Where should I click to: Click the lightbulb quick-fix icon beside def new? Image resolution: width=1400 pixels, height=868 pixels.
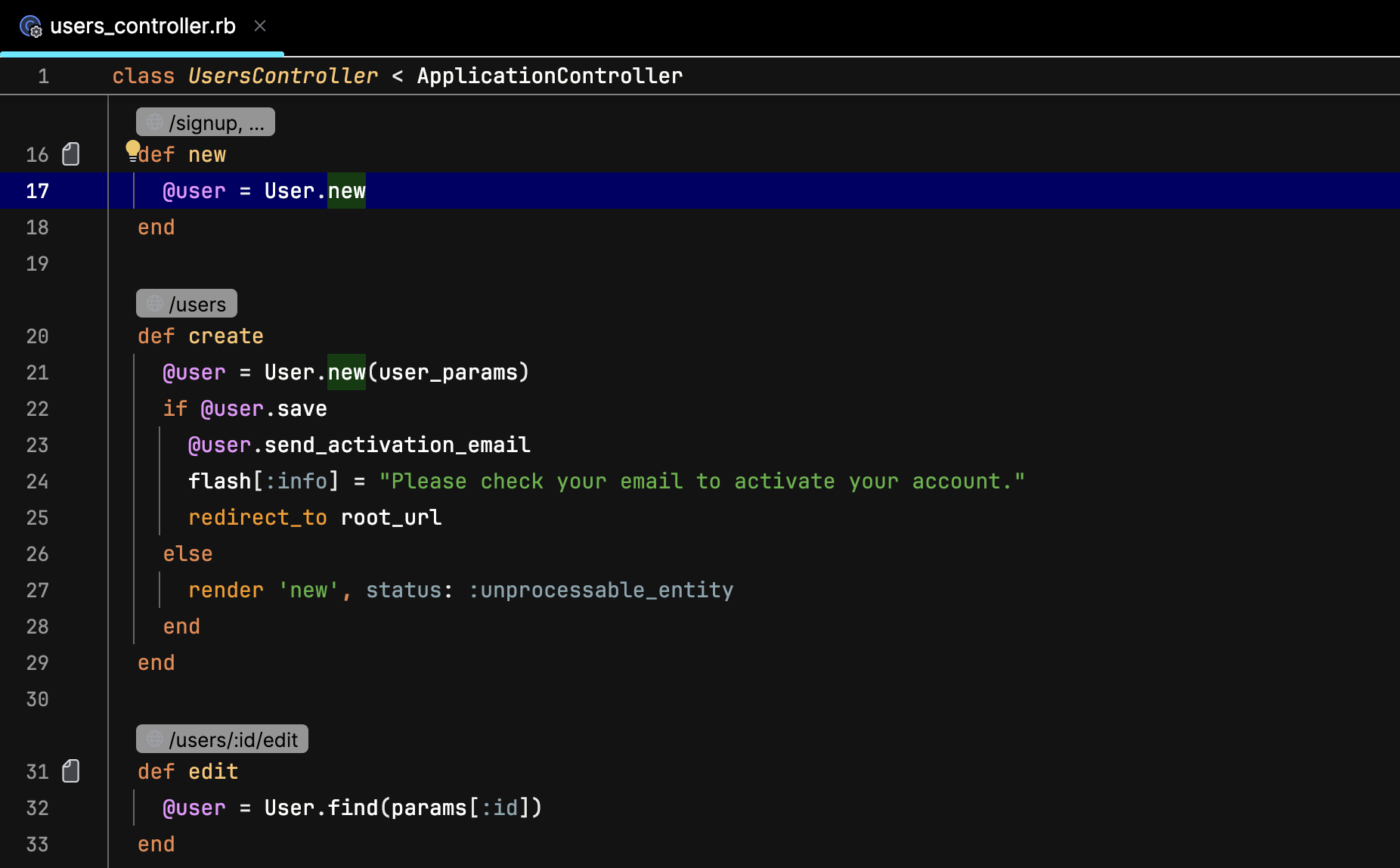(132, 149)
